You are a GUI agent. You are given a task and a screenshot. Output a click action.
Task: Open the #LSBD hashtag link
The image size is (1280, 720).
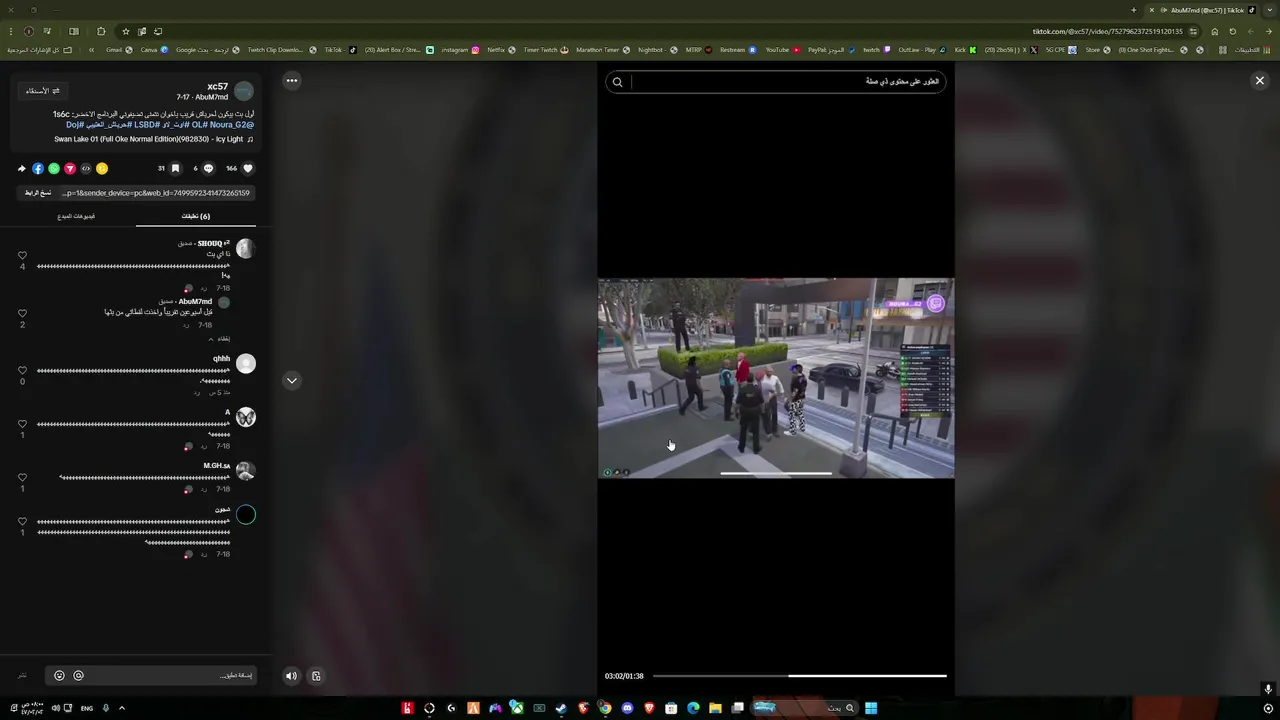(146, 125)
